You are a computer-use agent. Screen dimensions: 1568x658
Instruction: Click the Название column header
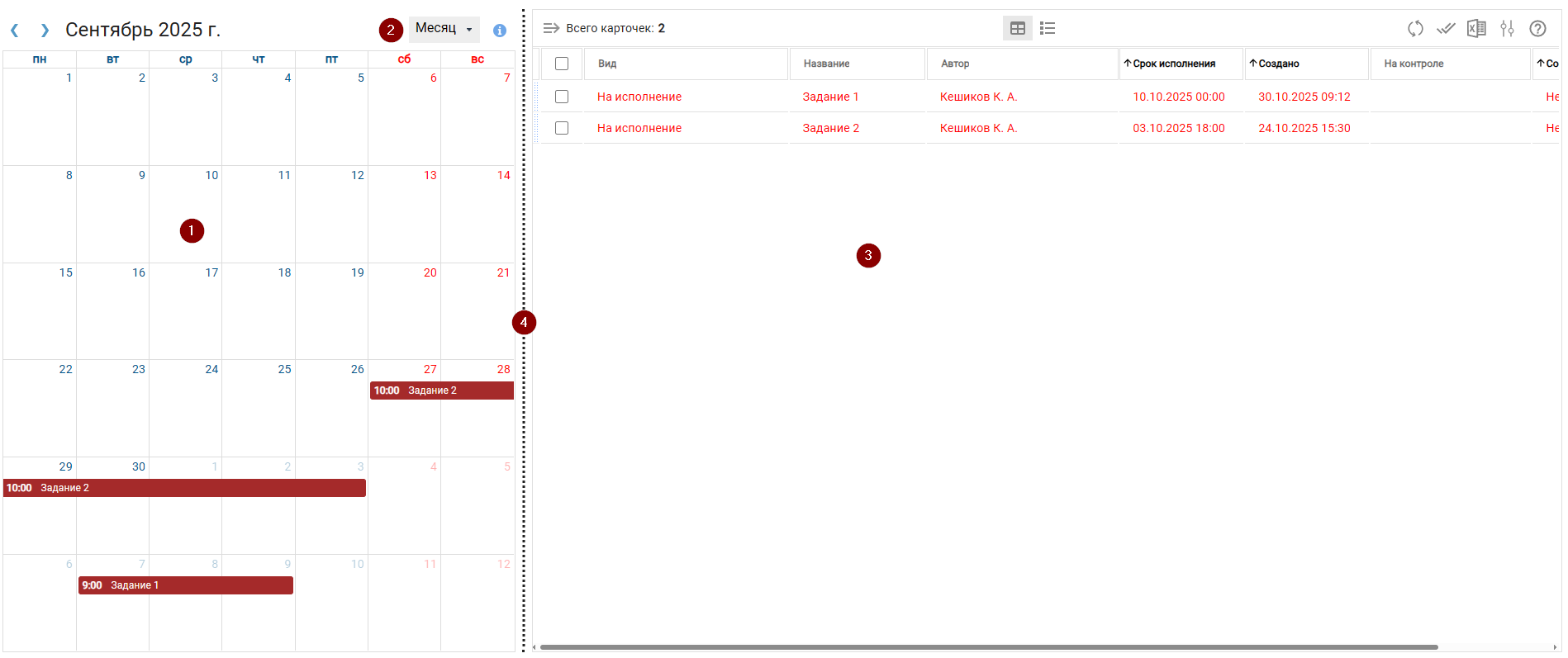pyautogui.click(x=827, y=64)
